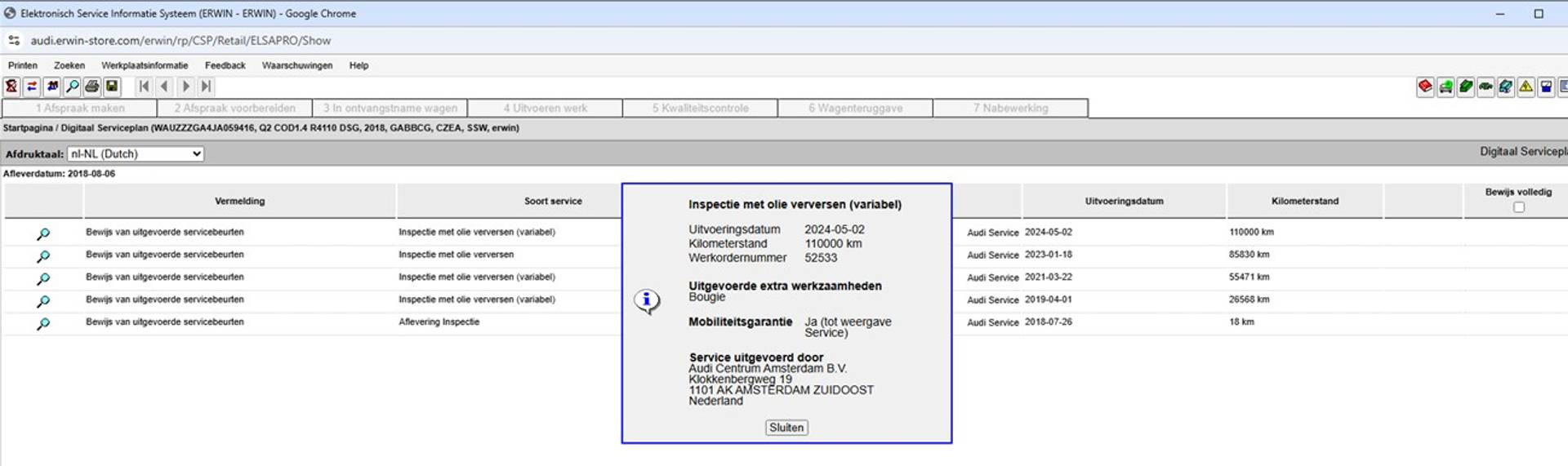Open the Werkplaatsinformatie menu

[145, 65]
